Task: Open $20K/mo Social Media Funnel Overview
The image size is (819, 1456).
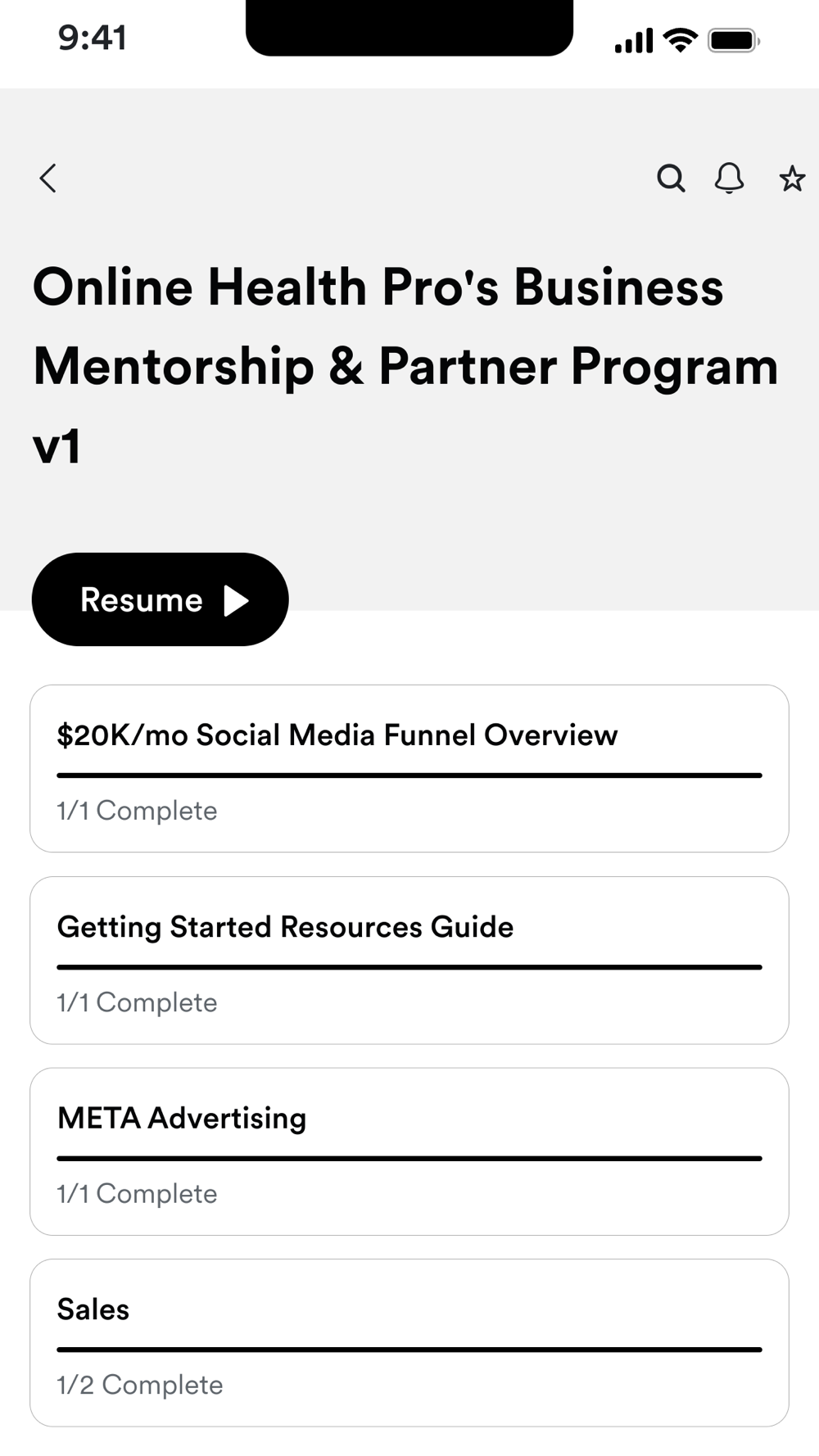Action: pos(337,735)
